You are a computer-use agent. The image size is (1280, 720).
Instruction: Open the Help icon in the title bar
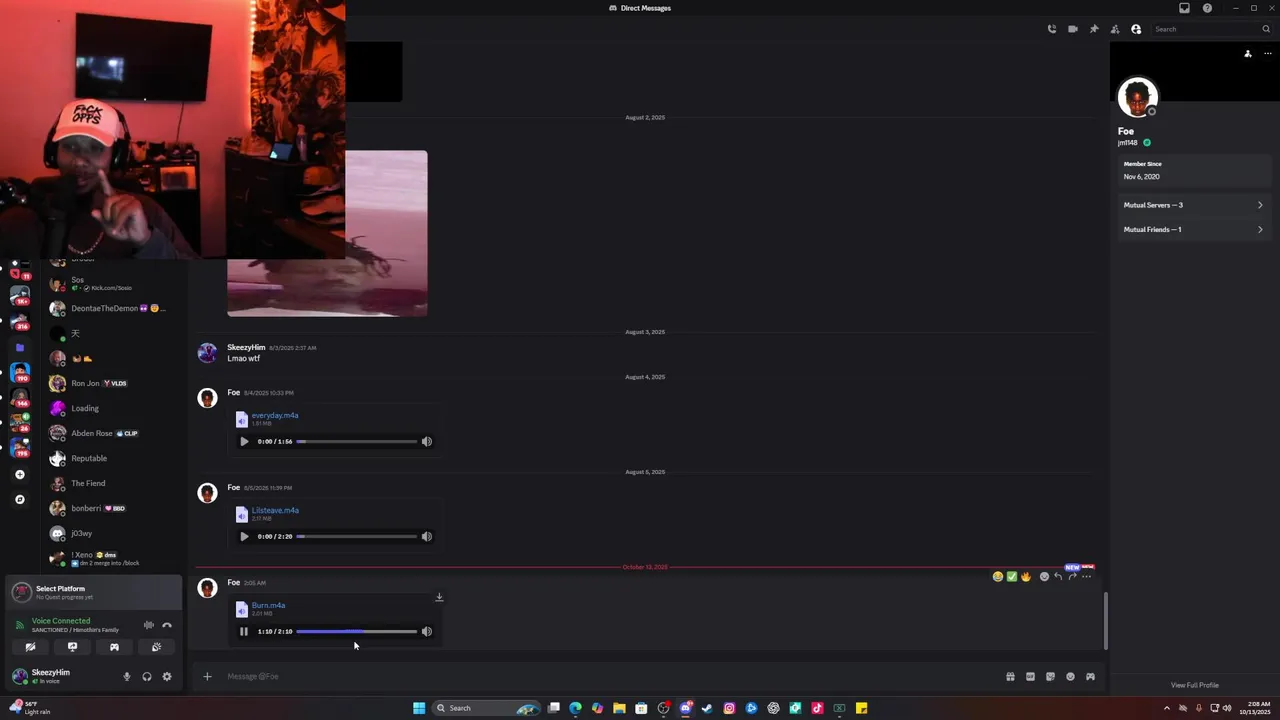point(1207,8)
